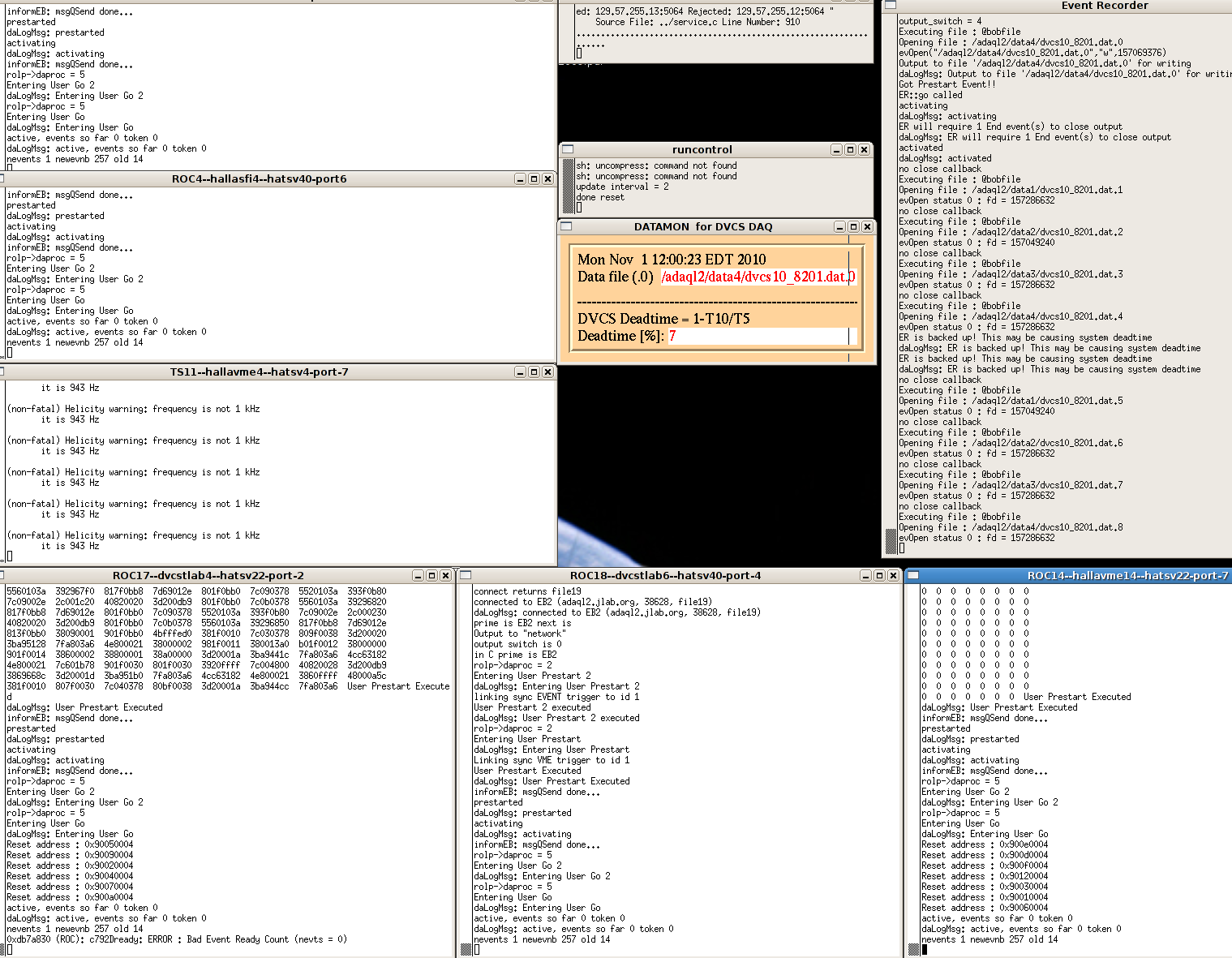The width and height of the screenshot is (1232, 958).
Task: Click 'connect returns file19' in ROC18
Action: coord(527,591)
